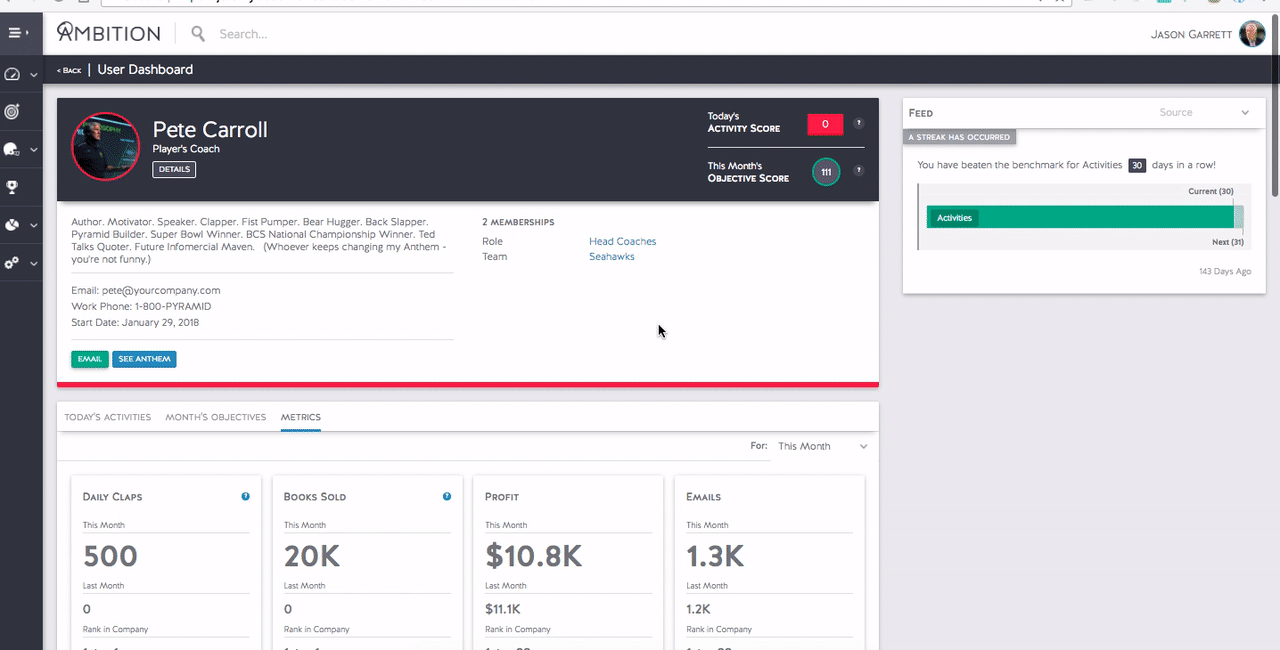Screen dimensions: 1280x650
Task: Click the Start Date January 29, 2018 text
Action: coord(135,323)
